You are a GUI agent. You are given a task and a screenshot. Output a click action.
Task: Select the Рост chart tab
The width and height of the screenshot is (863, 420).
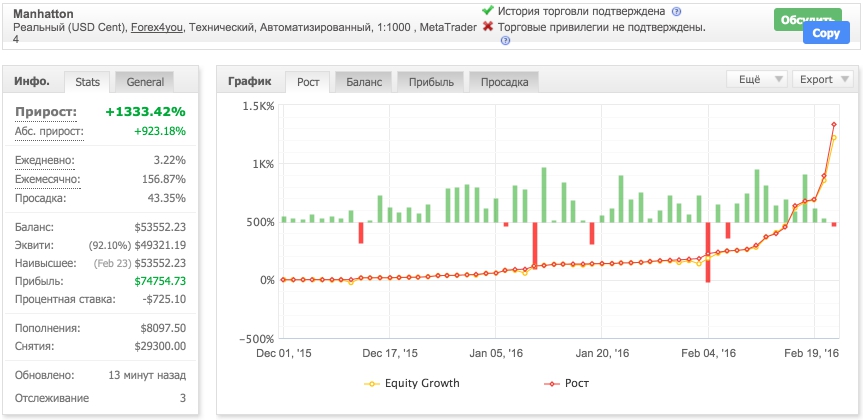point(309,82)
